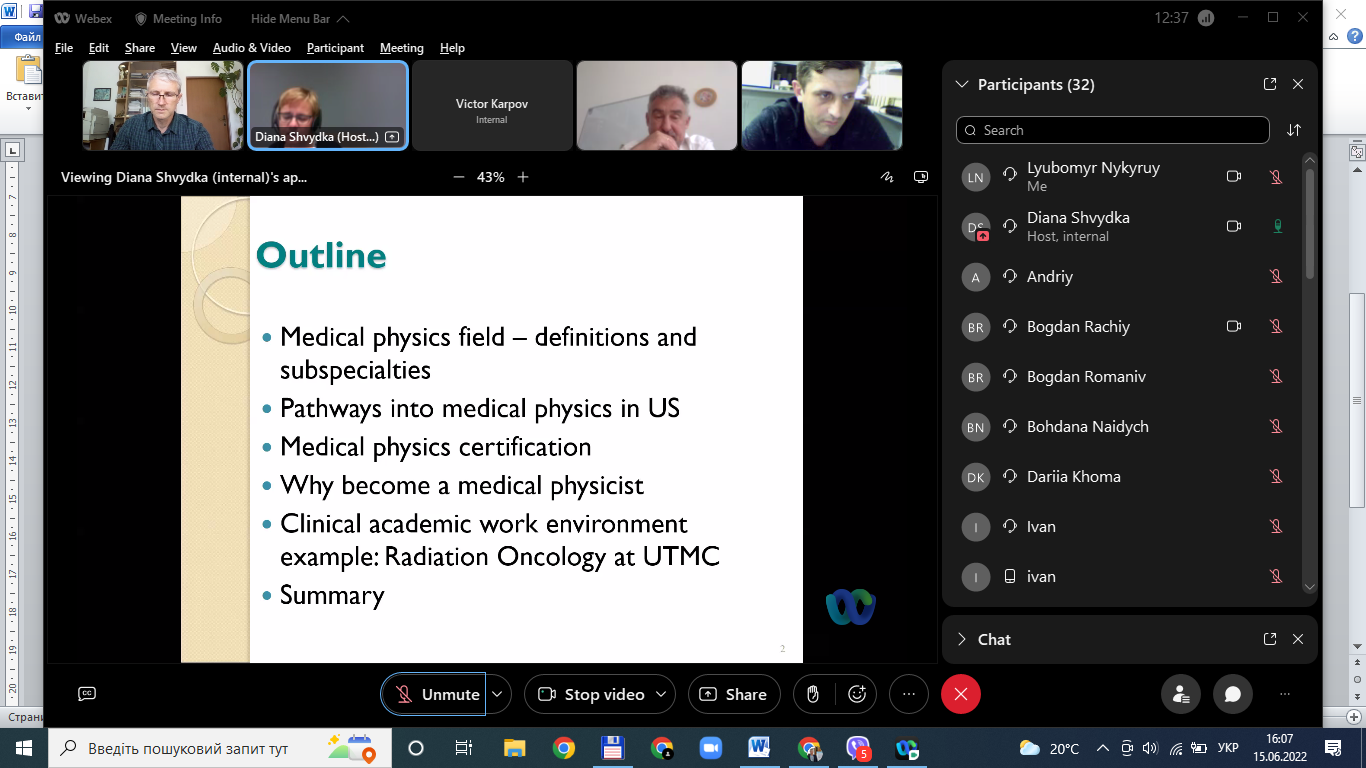Click the participants Search field
Screen dimensions: 1366x768
[1112, 130]
